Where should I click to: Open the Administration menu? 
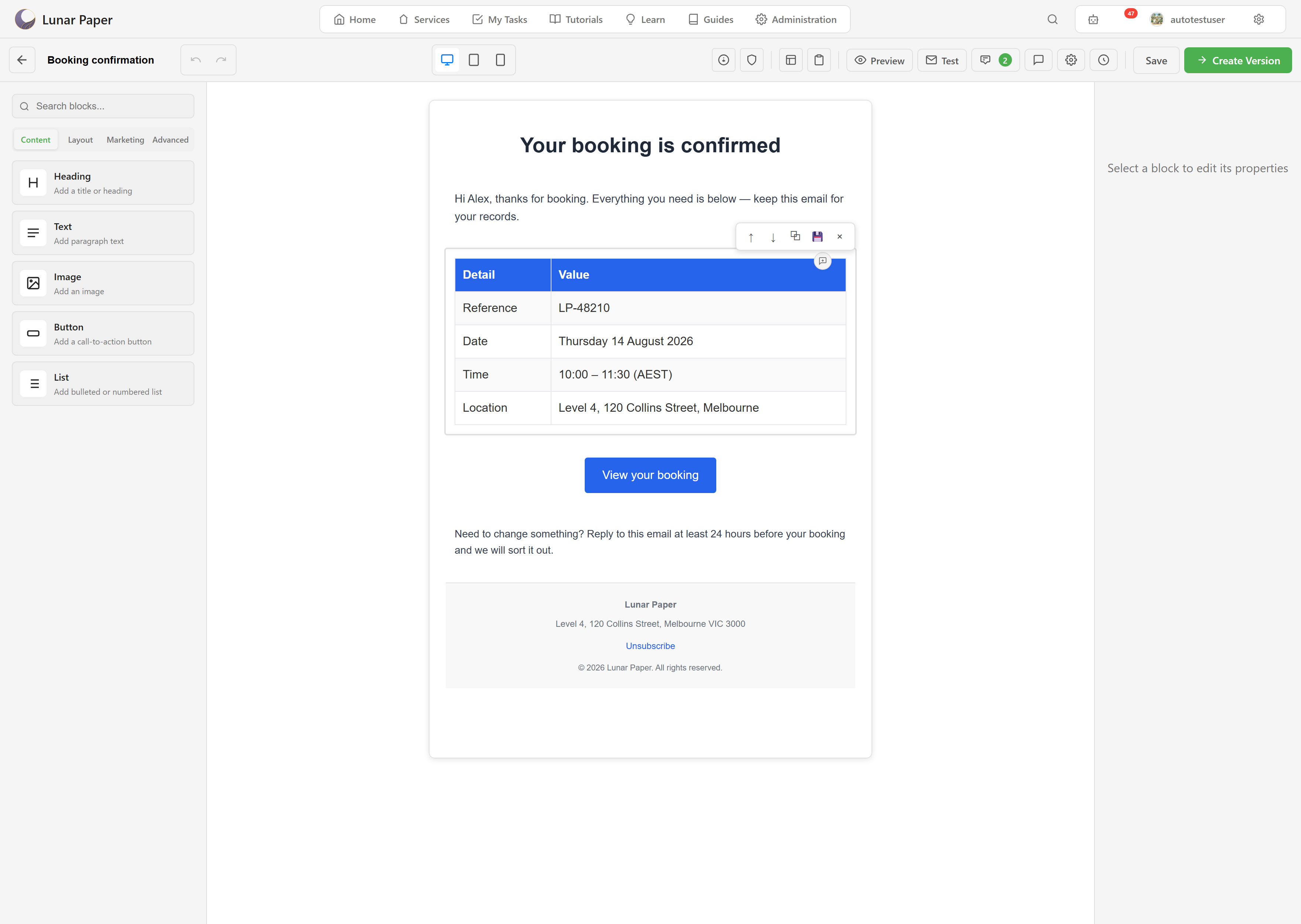(796, 19)
